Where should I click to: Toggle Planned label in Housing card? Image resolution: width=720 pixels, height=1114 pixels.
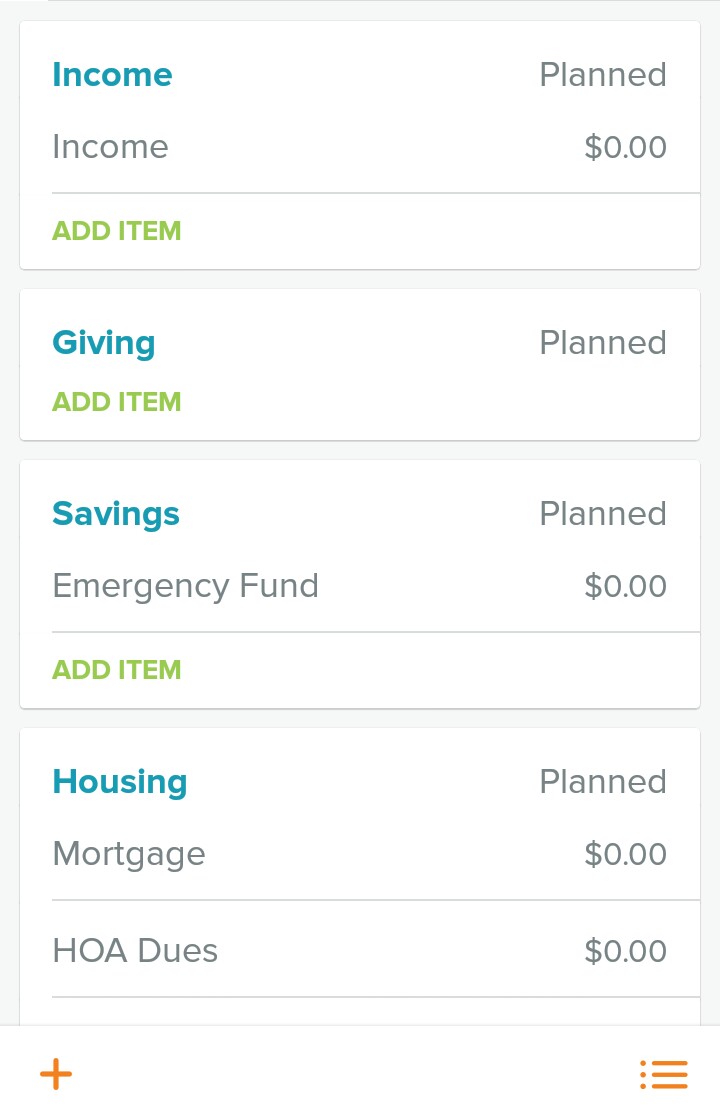coord(603,782)
